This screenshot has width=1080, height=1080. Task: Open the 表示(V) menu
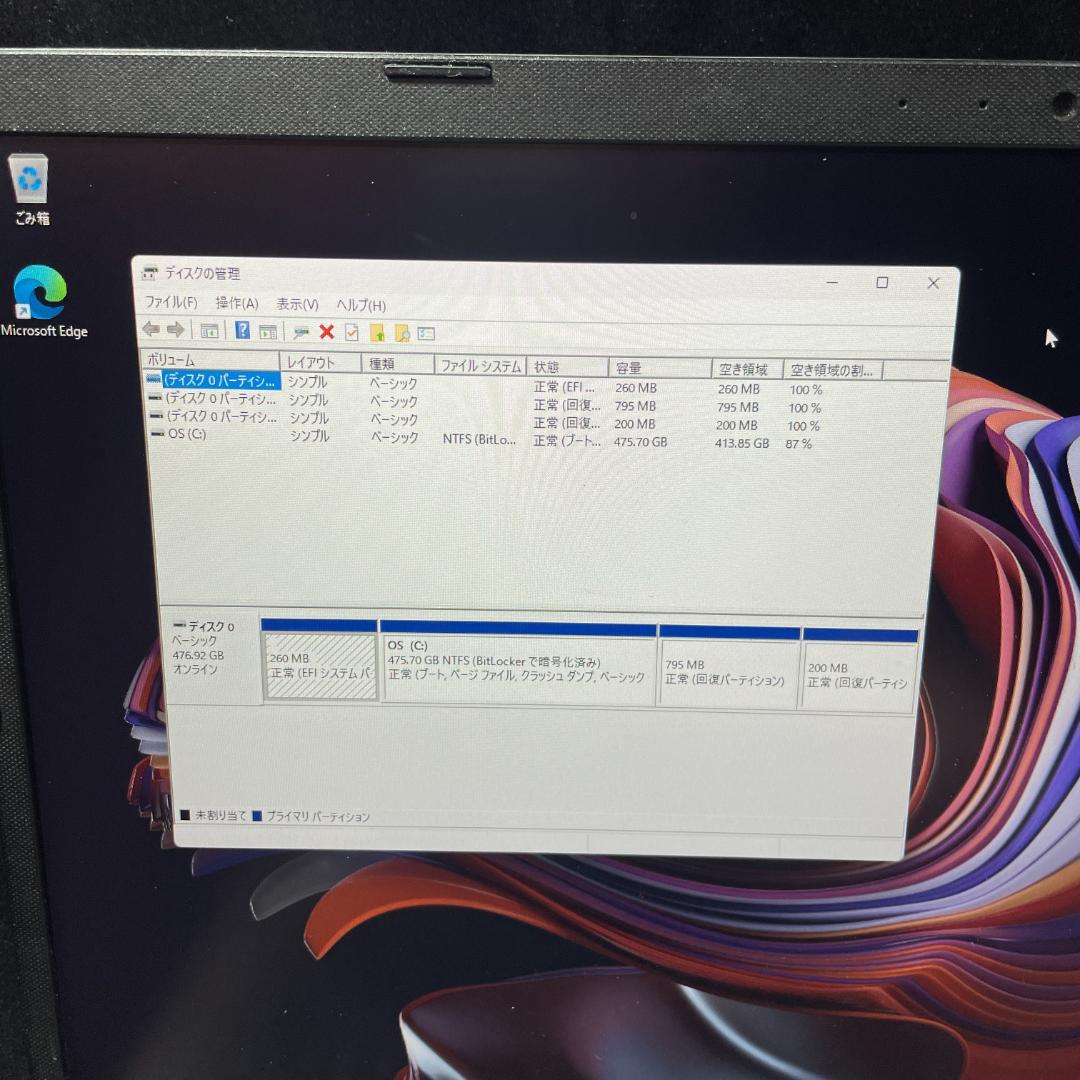[295, 304]
